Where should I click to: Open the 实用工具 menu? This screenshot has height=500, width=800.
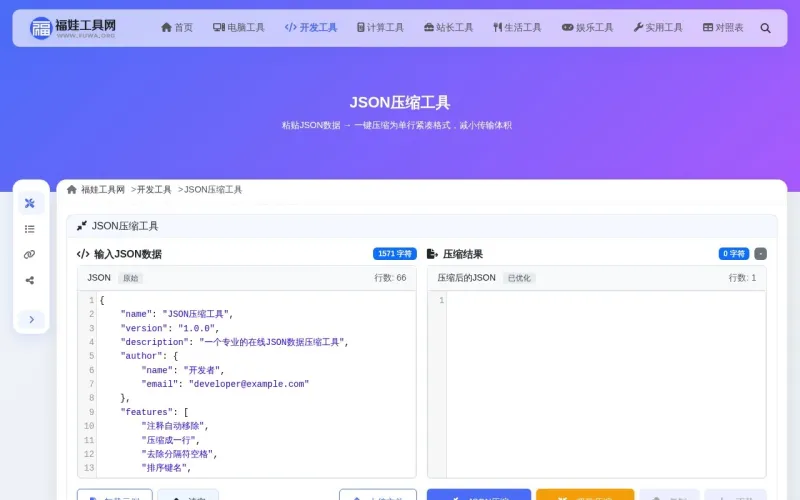[x=658, y=28]
